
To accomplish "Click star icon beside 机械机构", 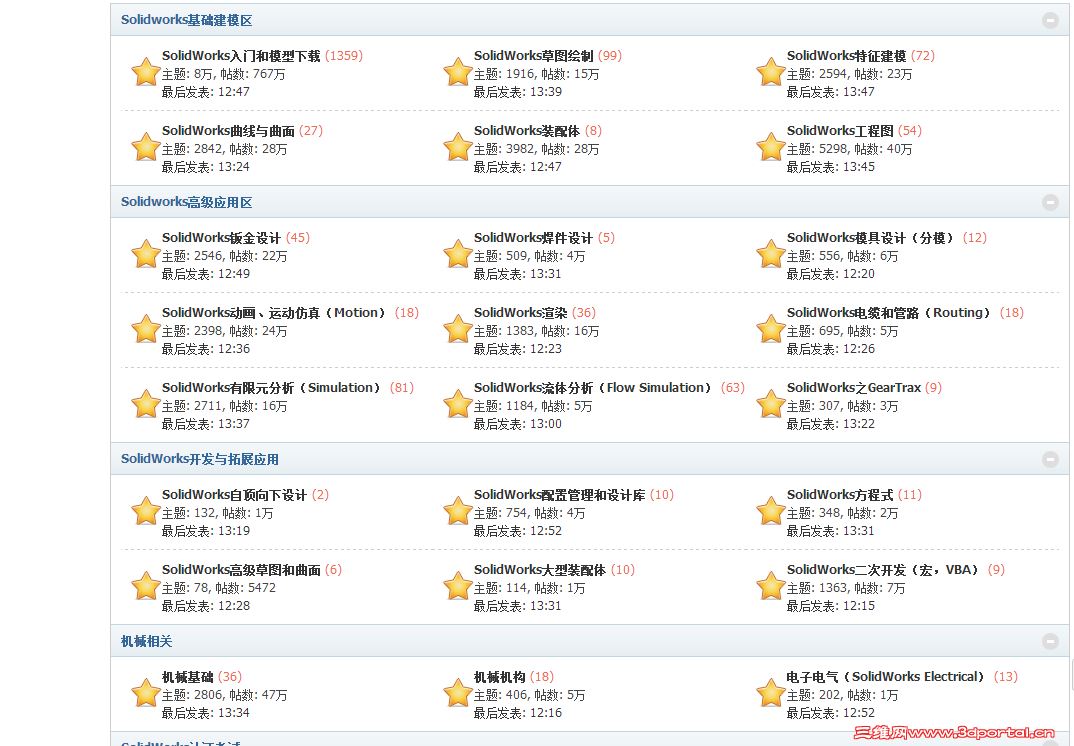I will tap(458, 693).
